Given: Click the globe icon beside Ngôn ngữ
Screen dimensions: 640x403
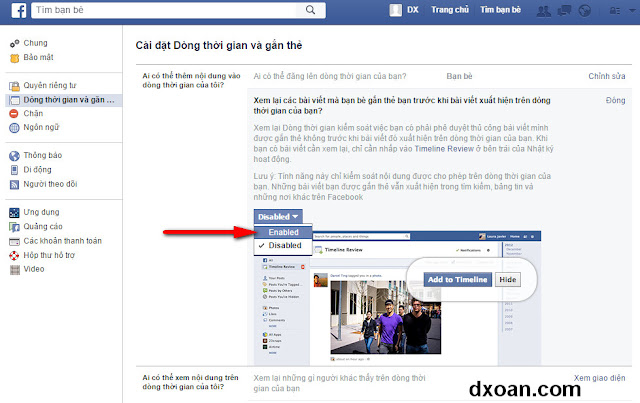Looking at the screenshot, I should pyautogui.click(x=14, y=128).
